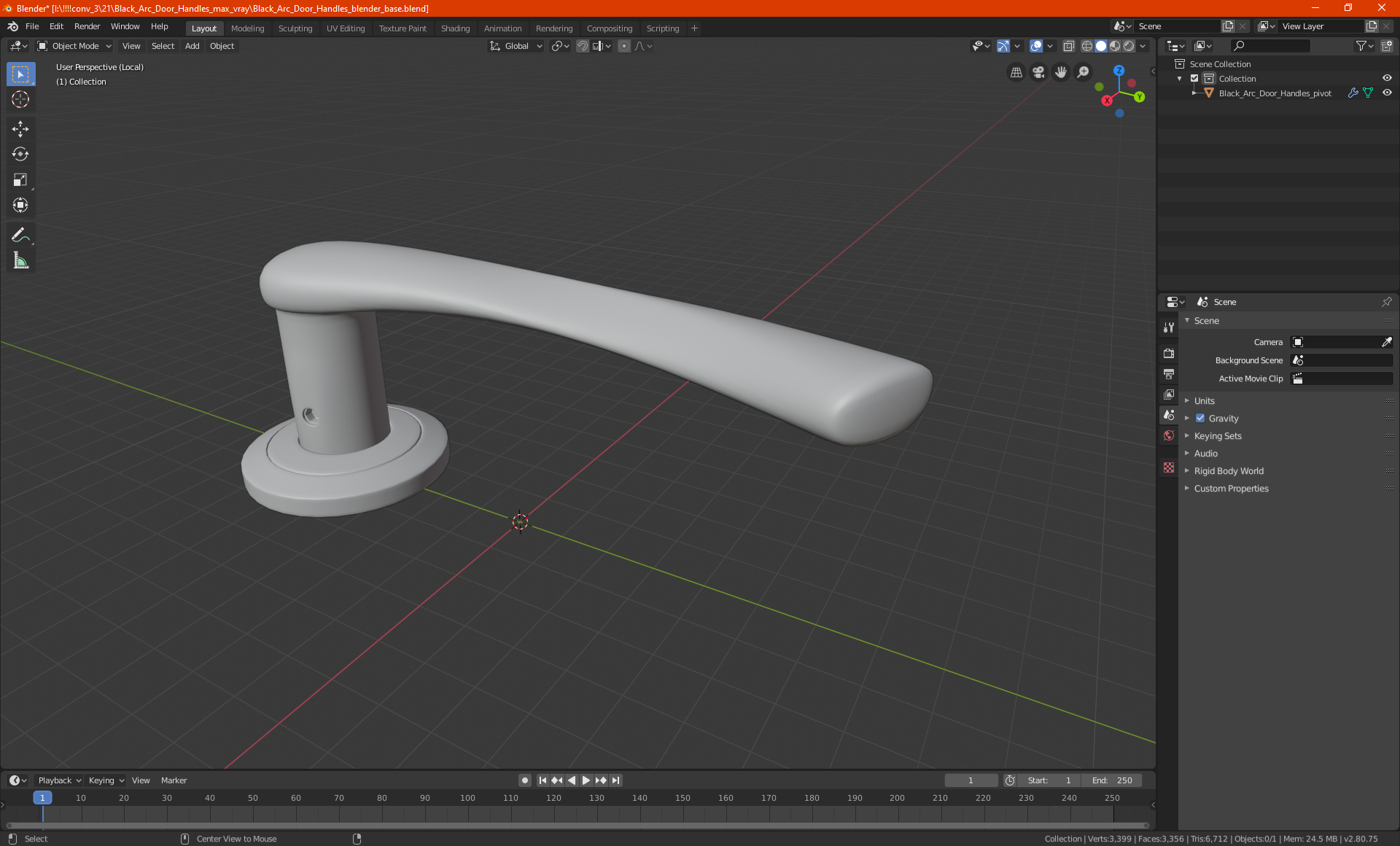Screen dimensions: 1400x846
Task: Open the Tool properties tab
Action: 1169,327
